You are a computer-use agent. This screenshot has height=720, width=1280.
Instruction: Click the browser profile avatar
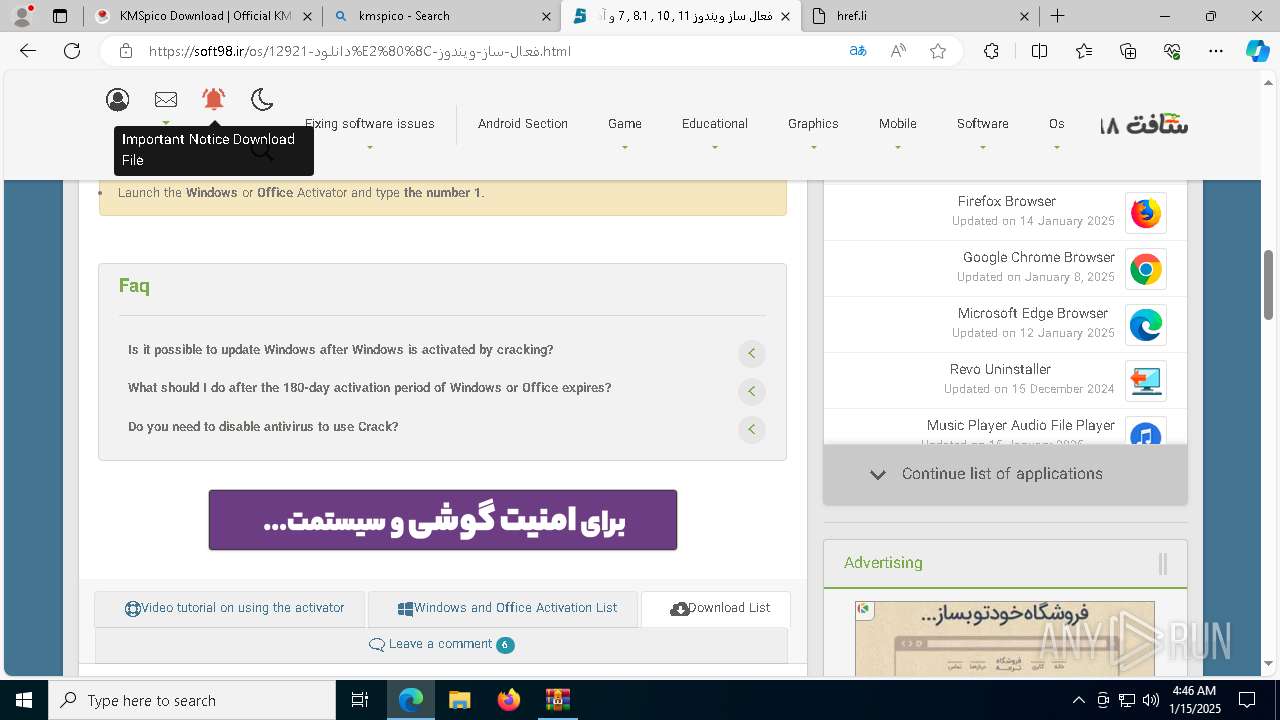click(x=22, y=16)
